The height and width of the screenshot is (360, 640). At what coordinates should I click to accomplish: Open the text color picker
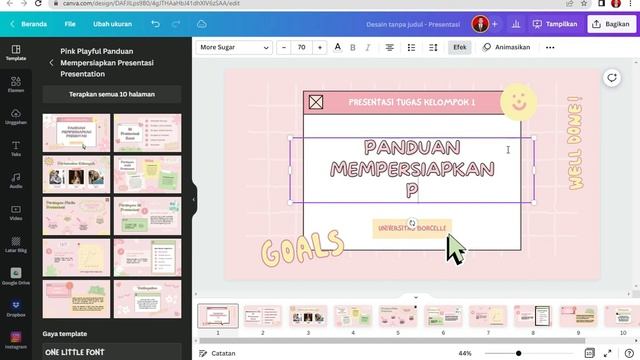point(338,47)
